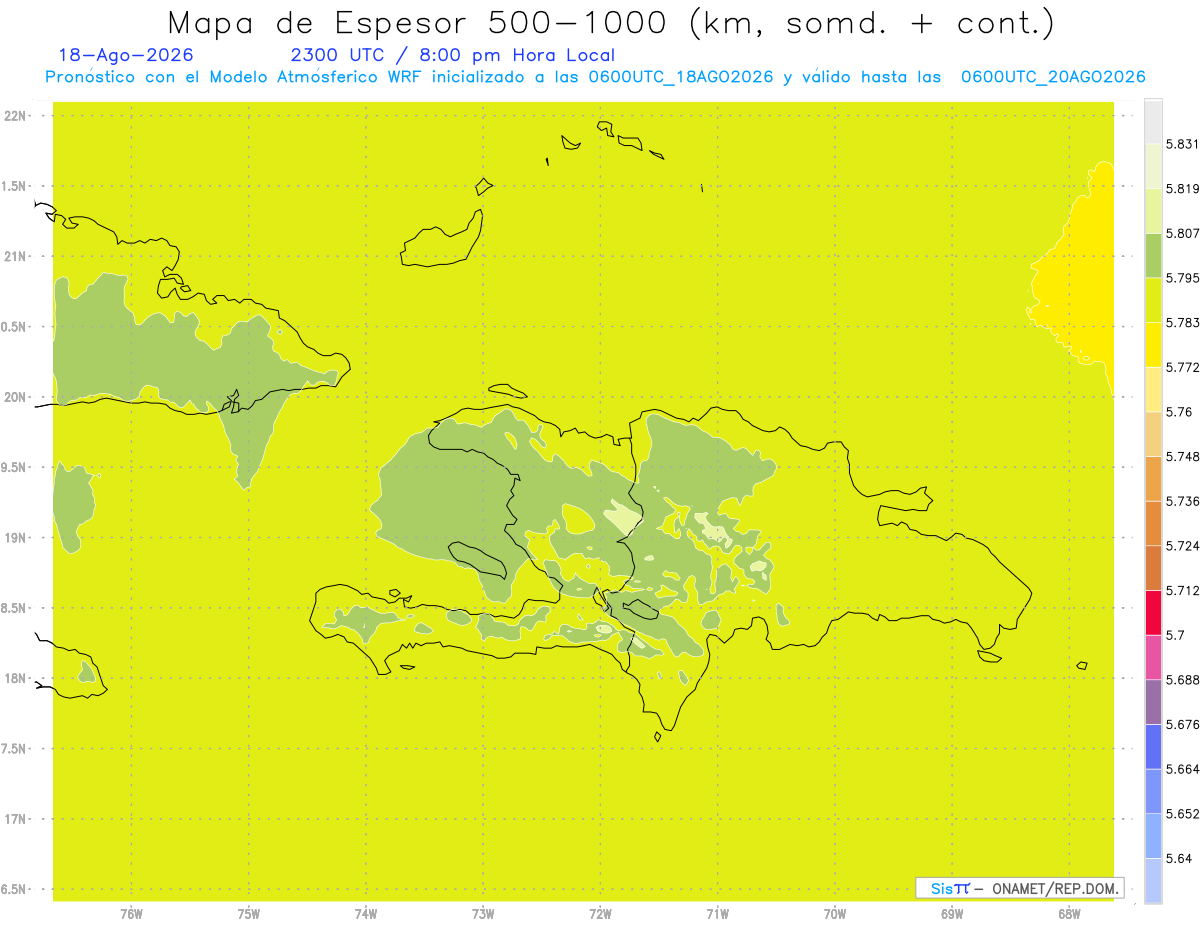Select the blue legend swatch between 5.664 and 5.676
The image size is (1200, 927).
[x=1153, y=746]
